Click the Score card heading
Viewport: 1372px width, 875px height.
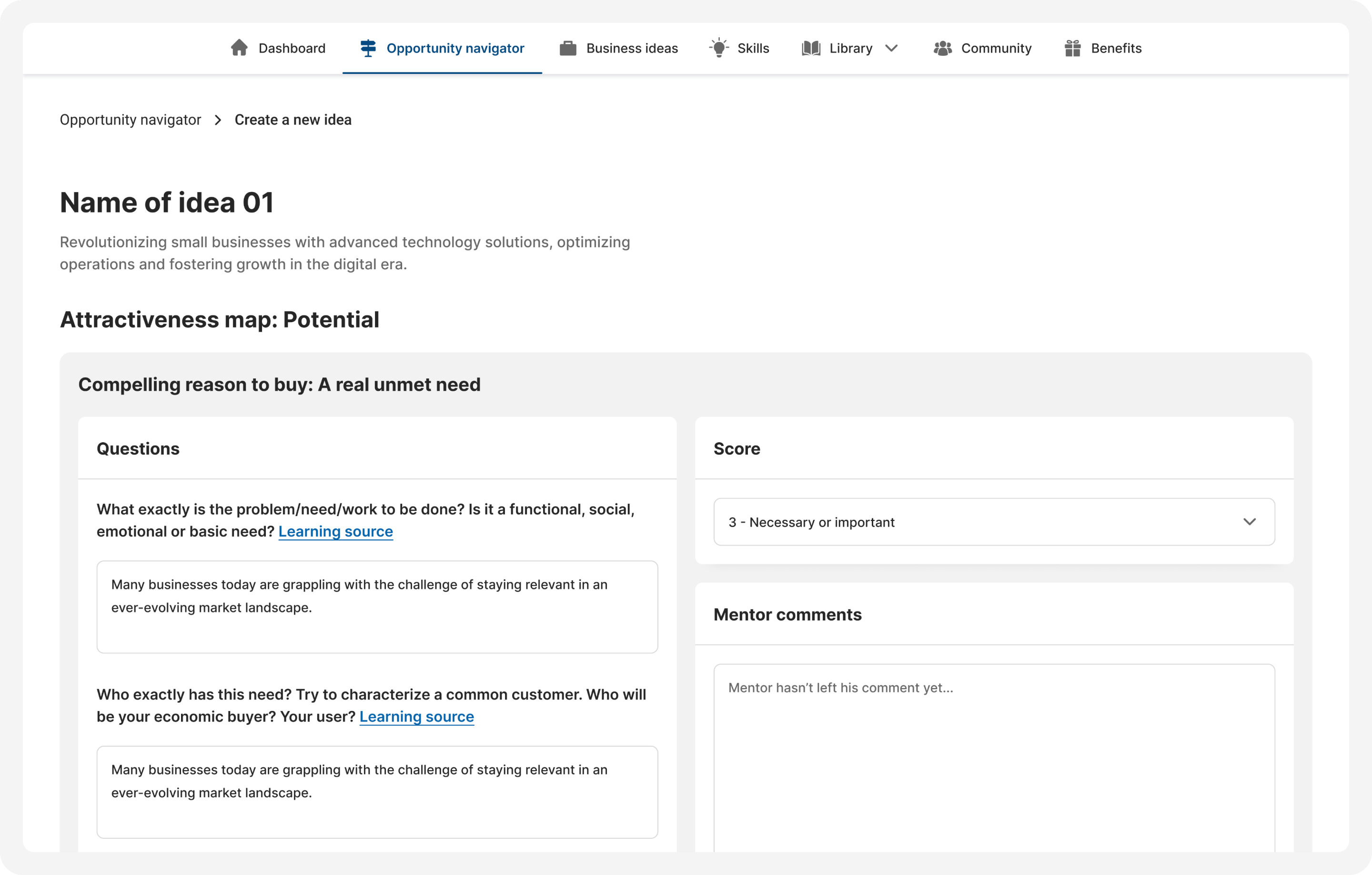click(736, 448)
